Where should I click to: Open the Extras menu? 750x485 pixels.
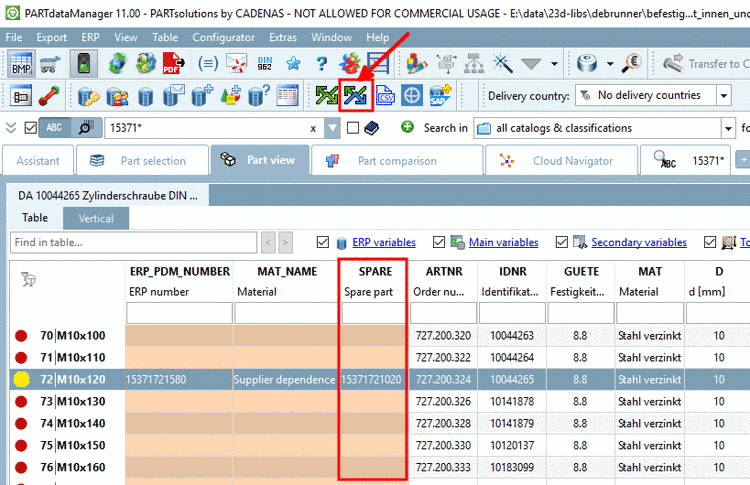click(x=283, y=37)
